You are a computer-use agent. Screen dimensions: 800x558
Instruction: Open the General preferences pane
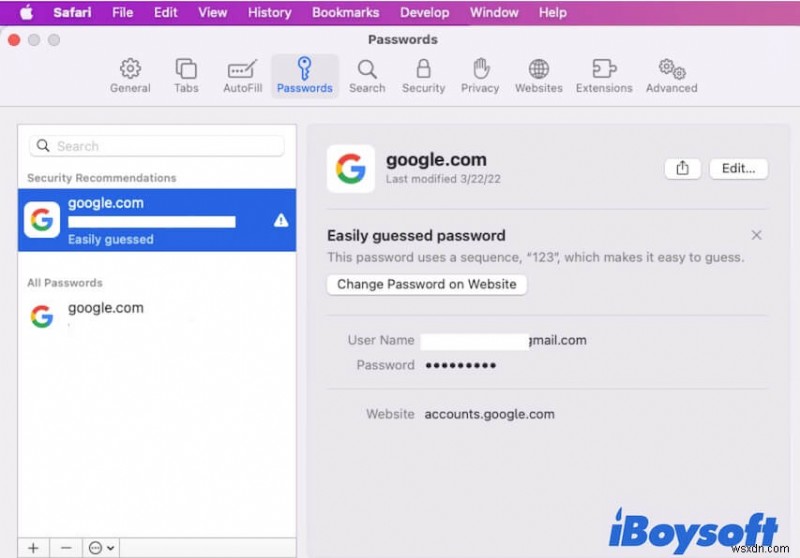point(130,76)
